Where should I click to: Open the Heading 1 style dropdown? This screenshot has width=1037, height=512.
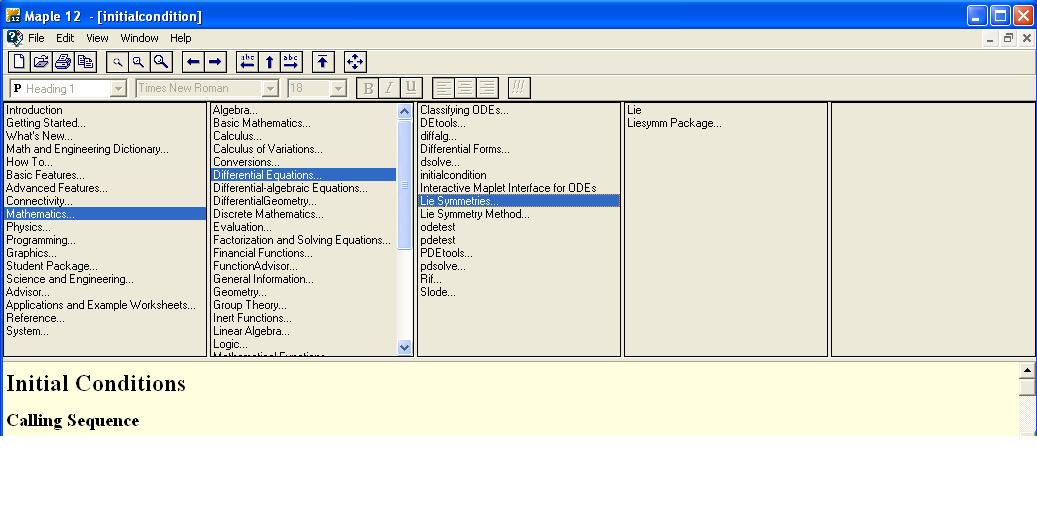tap(119, 89)
